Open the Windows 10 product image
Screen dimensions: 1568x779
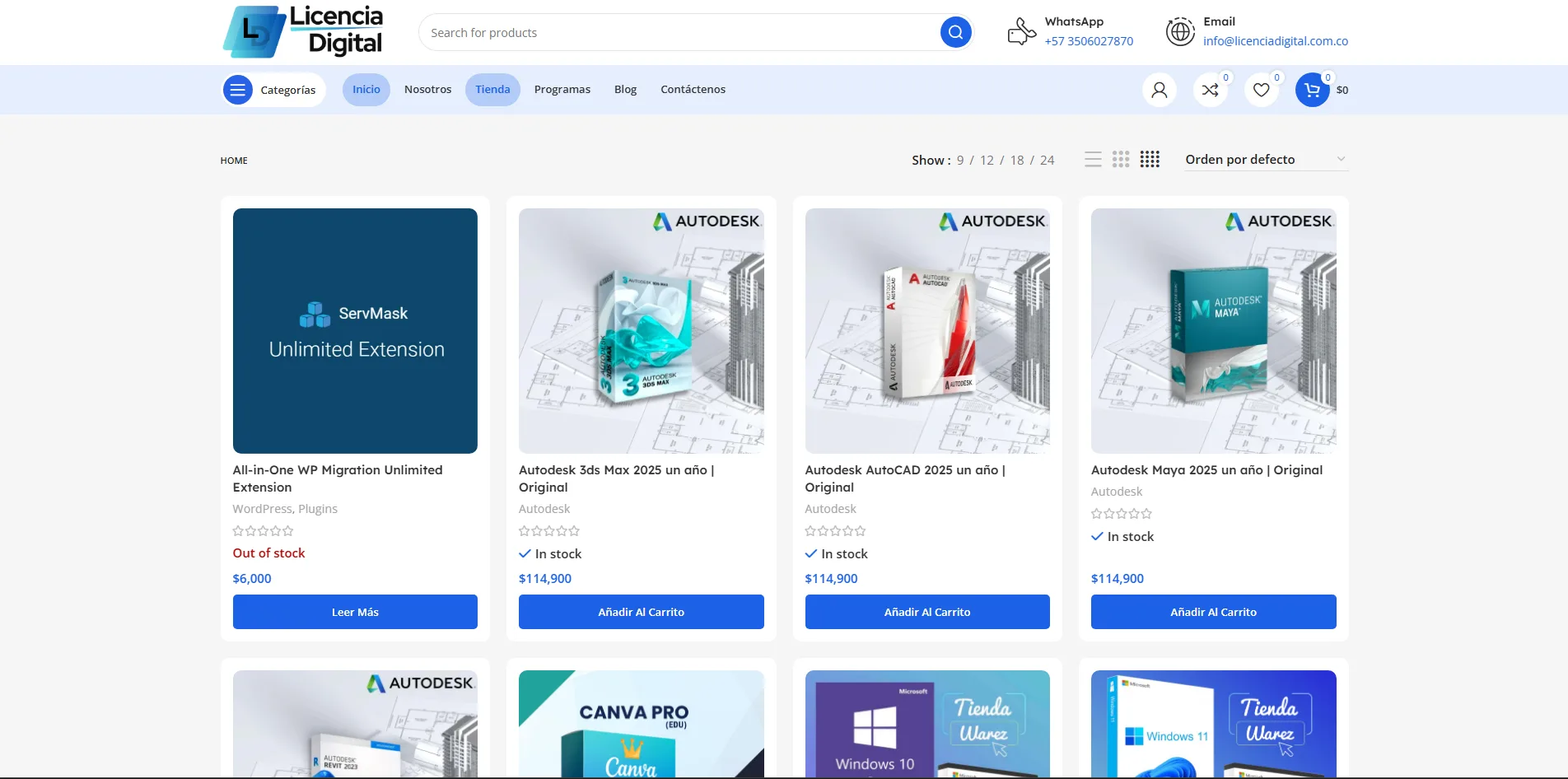pyautogui.click(x=927, y=724)
